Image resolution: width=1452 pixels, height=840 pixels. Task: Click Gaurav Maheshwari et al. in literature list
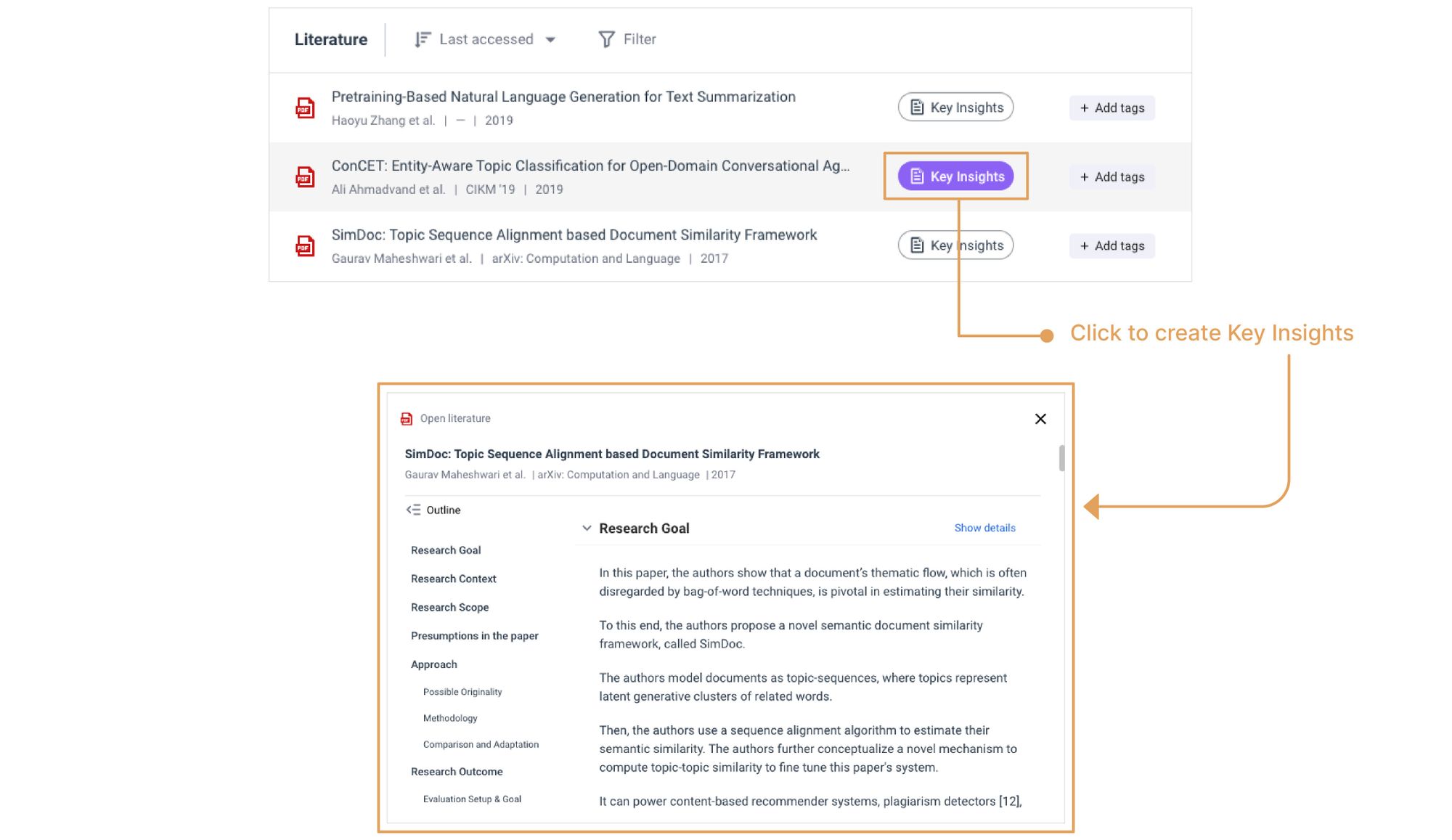click(401, 258)
